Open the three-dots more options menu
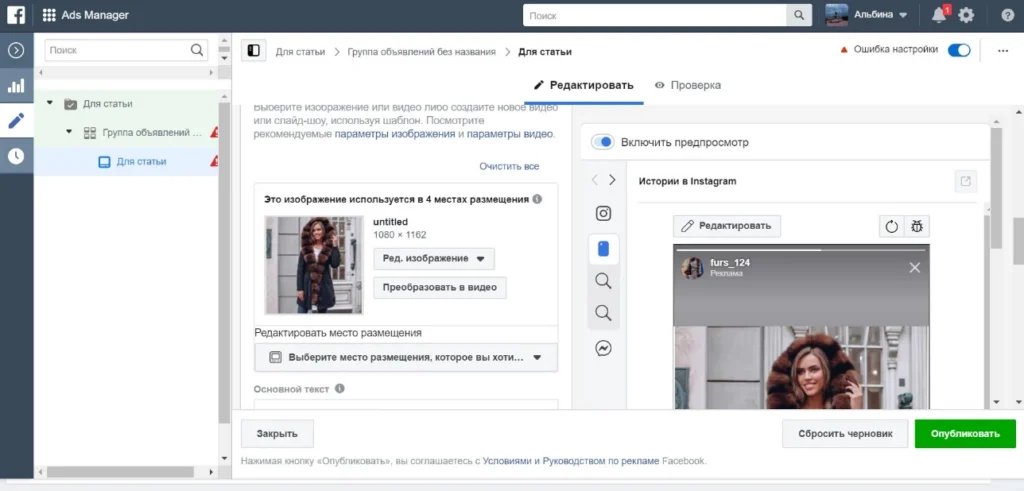This screenshot has width=1024, height=491. [x=1003, y=51]
